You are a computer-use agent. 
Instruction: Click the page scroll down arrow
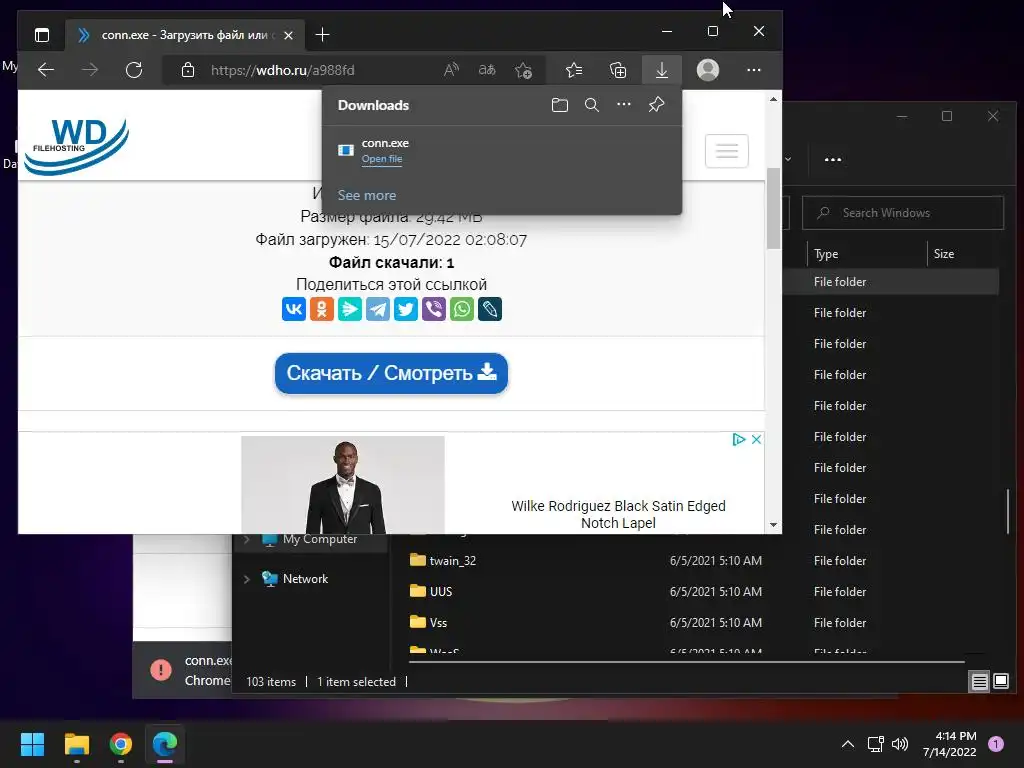(773, 524)
